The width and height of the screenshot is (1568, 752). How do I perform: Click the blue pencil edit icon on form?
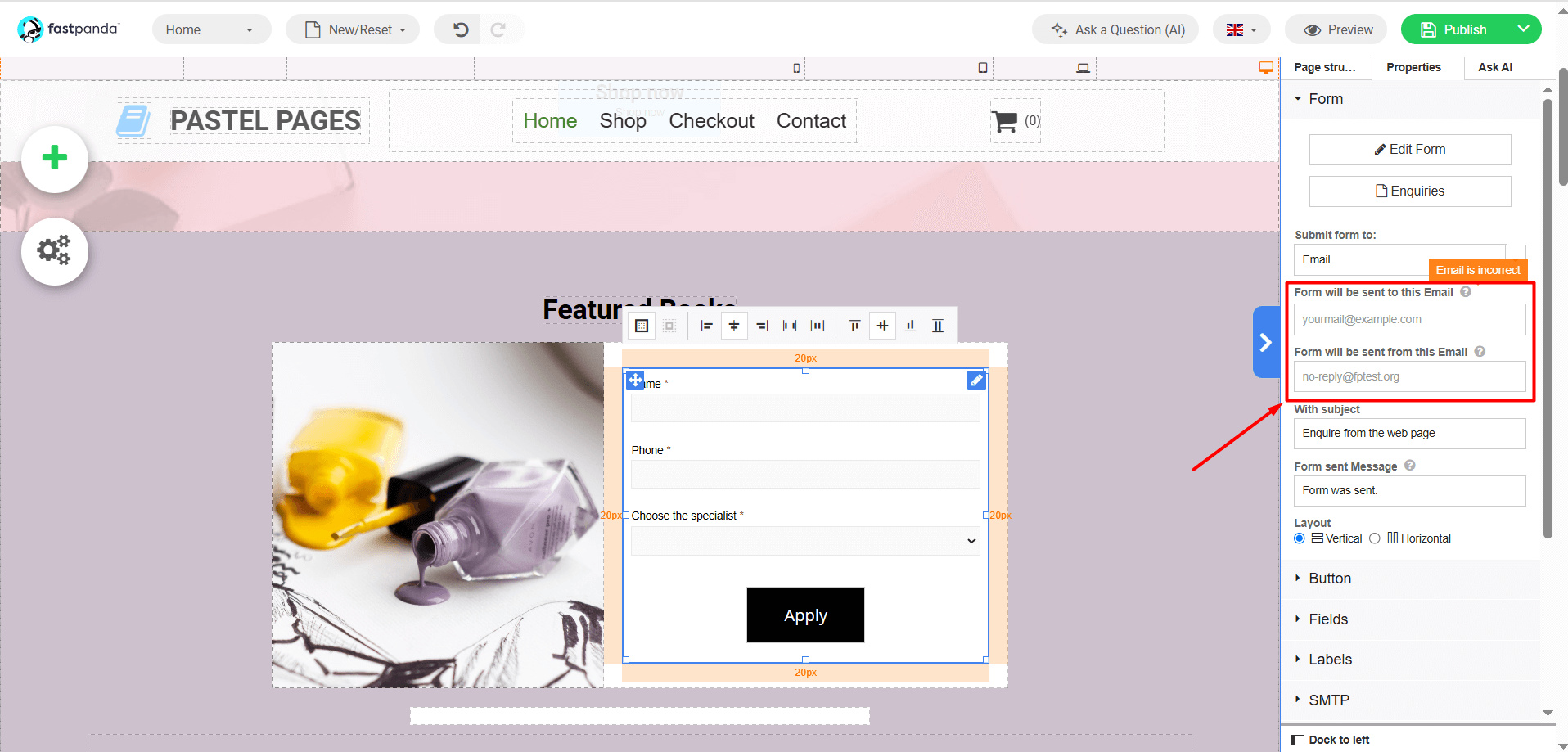click(x=976, y=381)
